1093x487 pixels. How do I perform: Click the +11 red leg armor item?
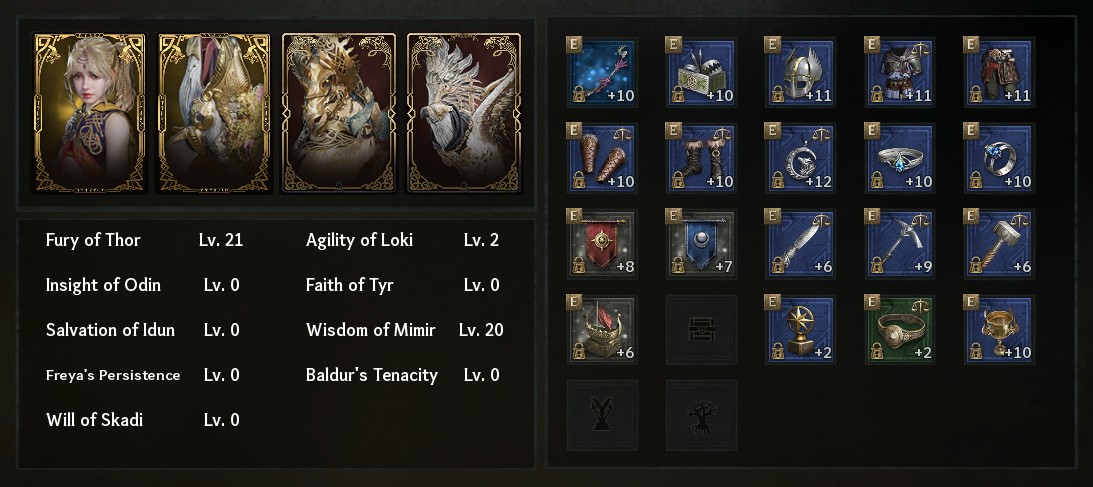pyautogui.click(x=999, y=72)
